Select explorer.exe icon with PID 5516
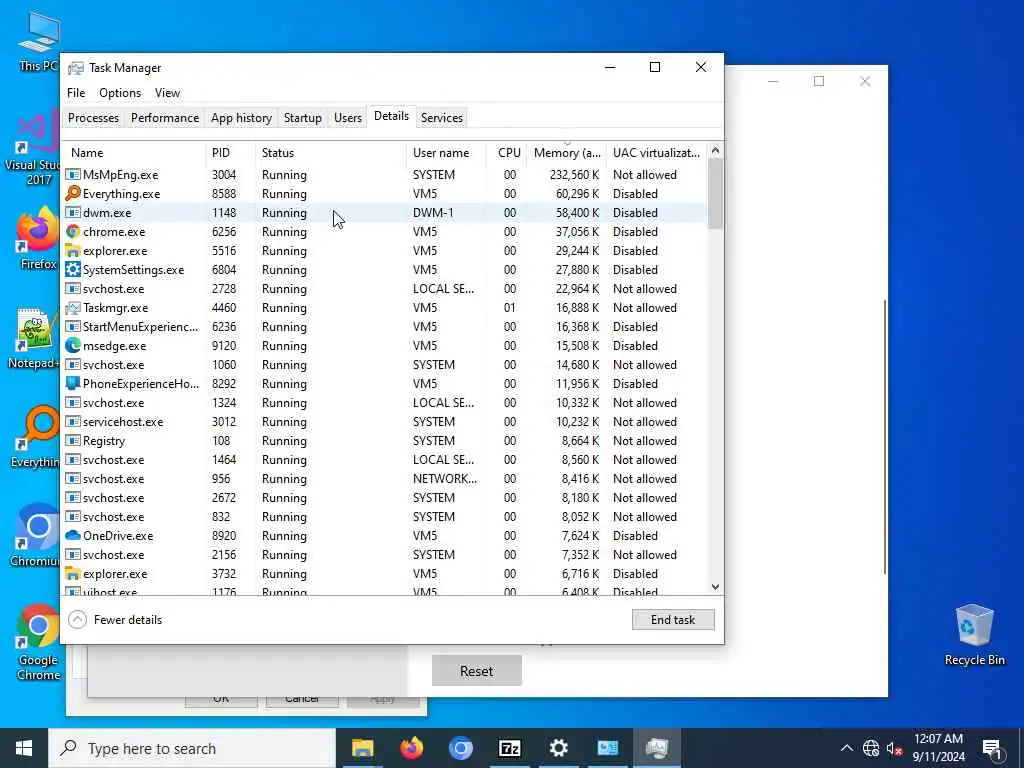This screenshot has height=768, width=1024. click(x=73, y=251)
